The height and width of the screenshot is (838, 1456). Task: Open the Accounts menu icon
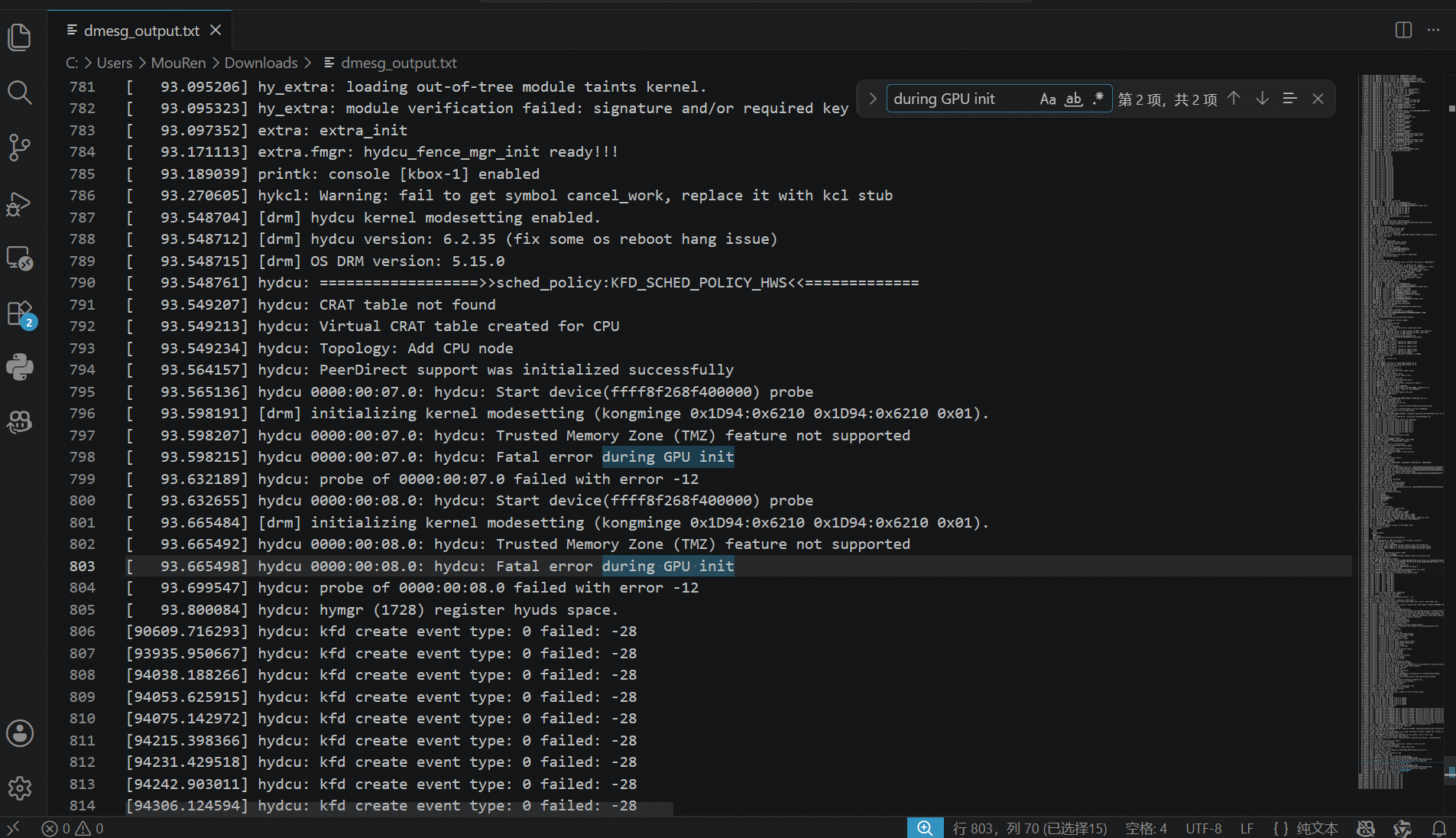tap(20, 733)
